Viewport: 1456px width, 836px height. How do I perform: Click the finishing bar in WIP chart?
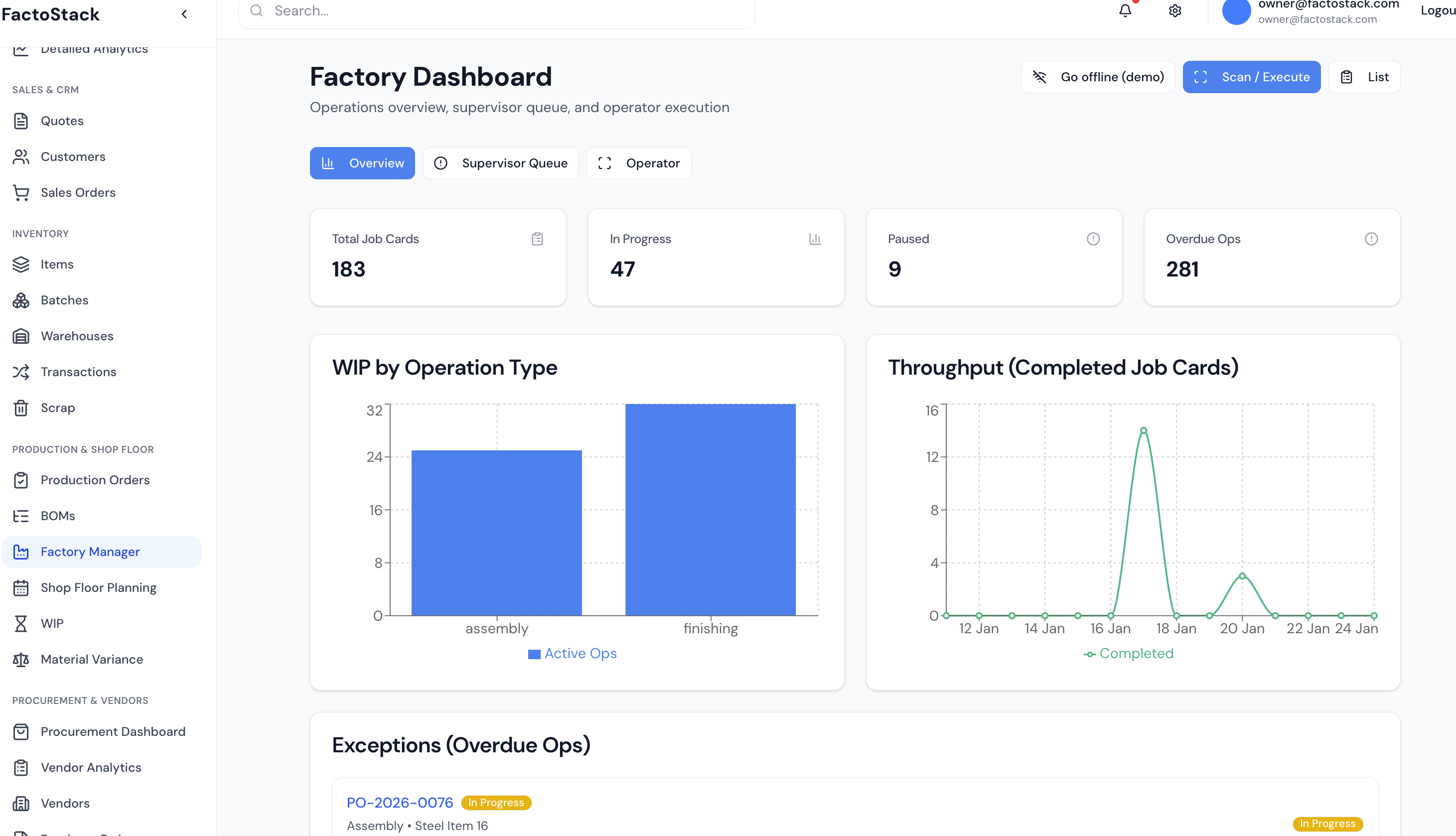(x=710, y=510)
